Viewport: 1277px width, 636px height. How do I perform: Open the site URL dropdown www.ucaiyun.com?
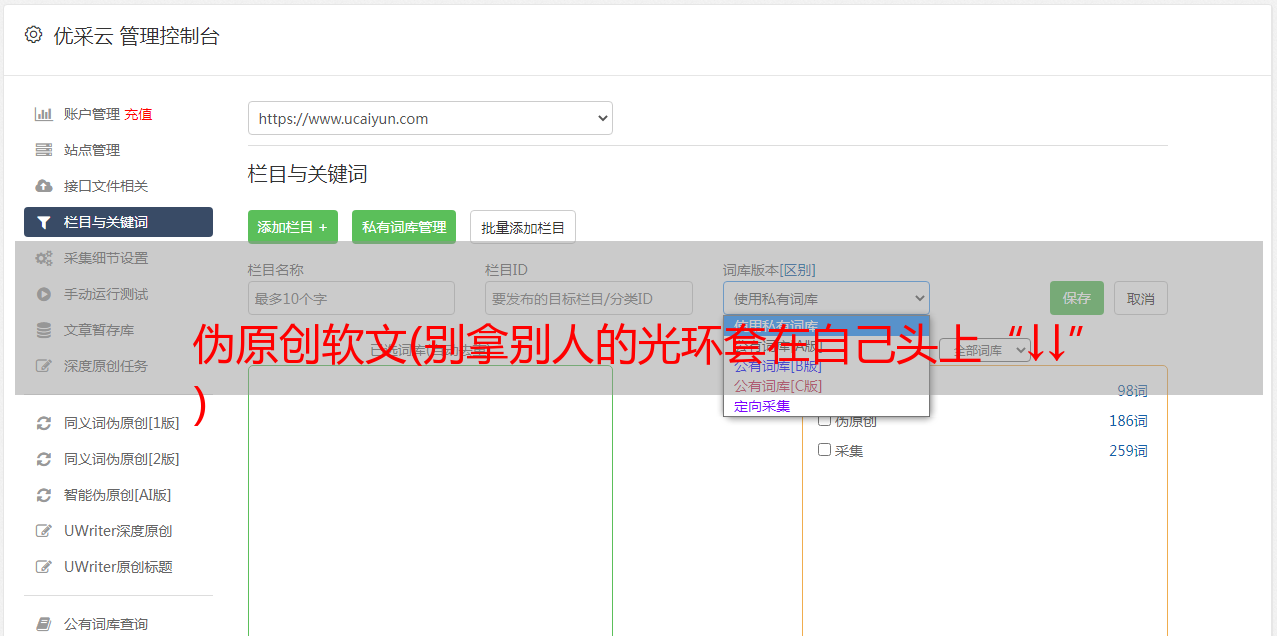pos(430,118)
